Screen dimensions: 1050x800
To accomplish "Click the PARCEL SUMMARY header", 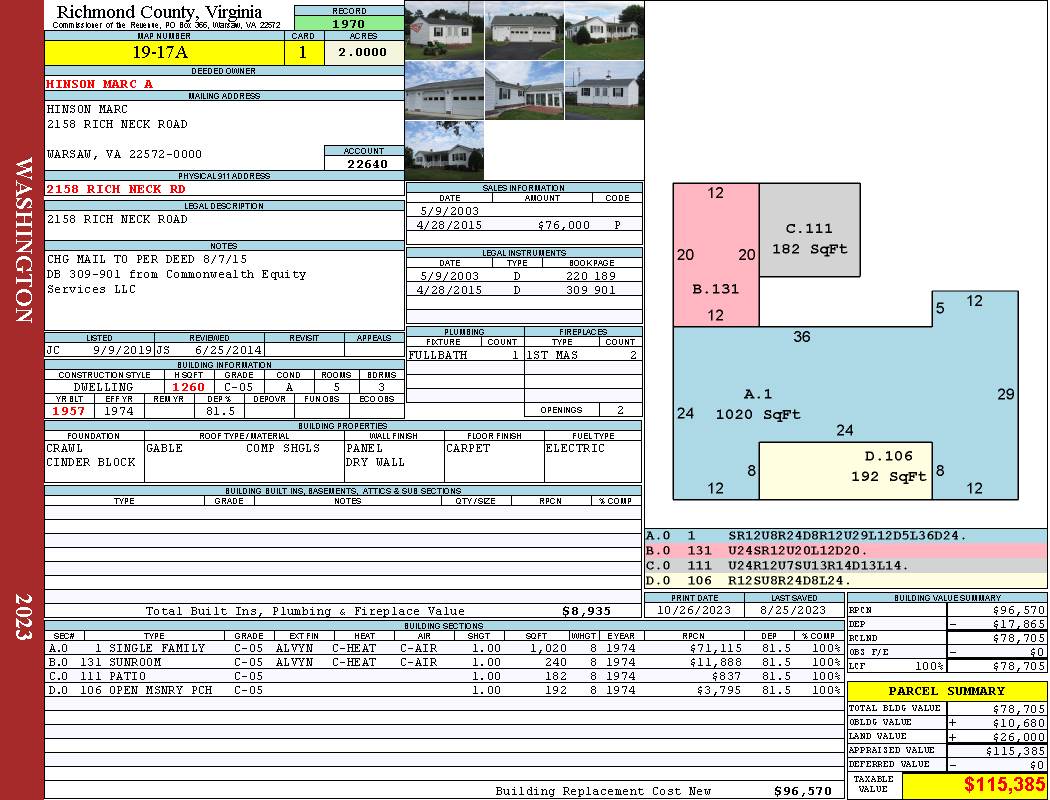I will pos(946,691).
